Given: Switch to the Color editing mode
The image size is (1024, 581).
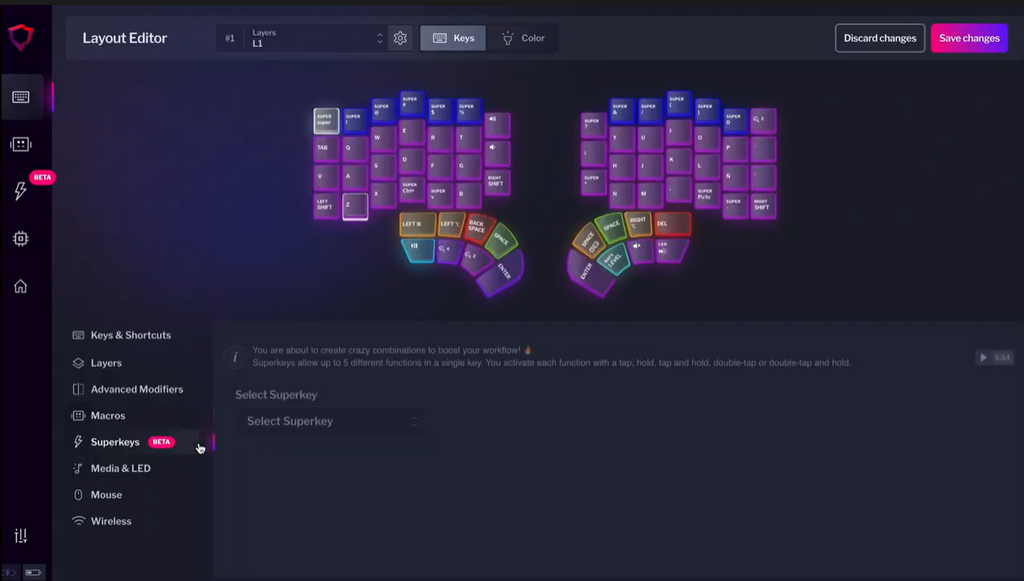Looking at the screenshot, I should (x=523, y=39).
